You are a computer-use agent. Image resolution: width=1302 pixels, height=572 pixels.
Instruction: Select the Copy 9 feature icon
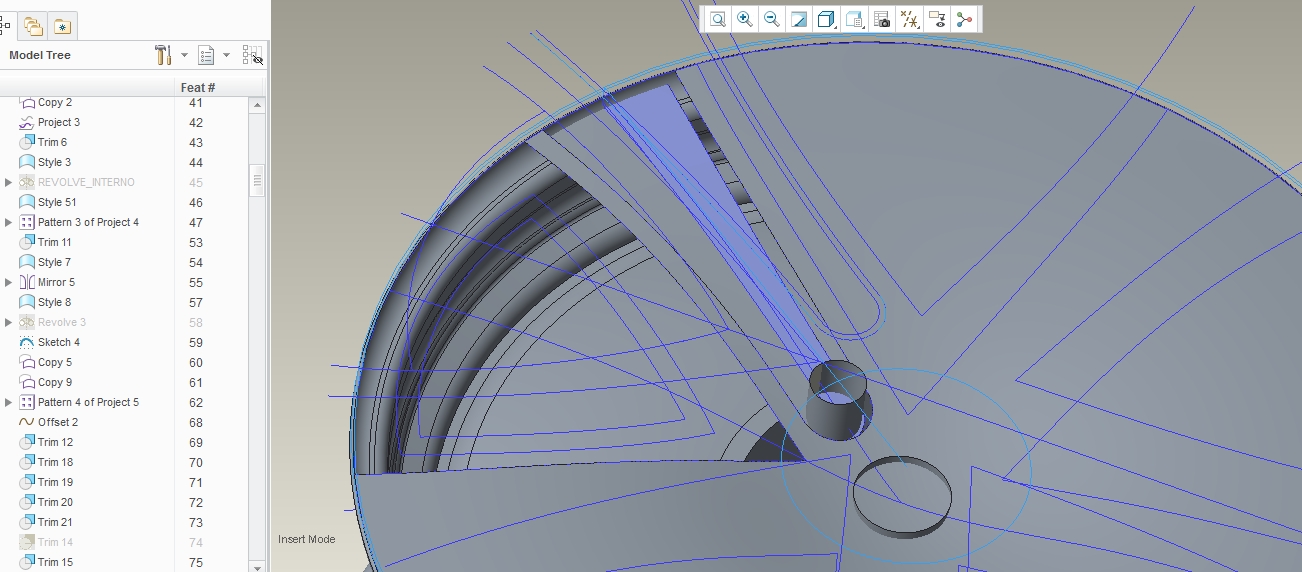(27, 382)
